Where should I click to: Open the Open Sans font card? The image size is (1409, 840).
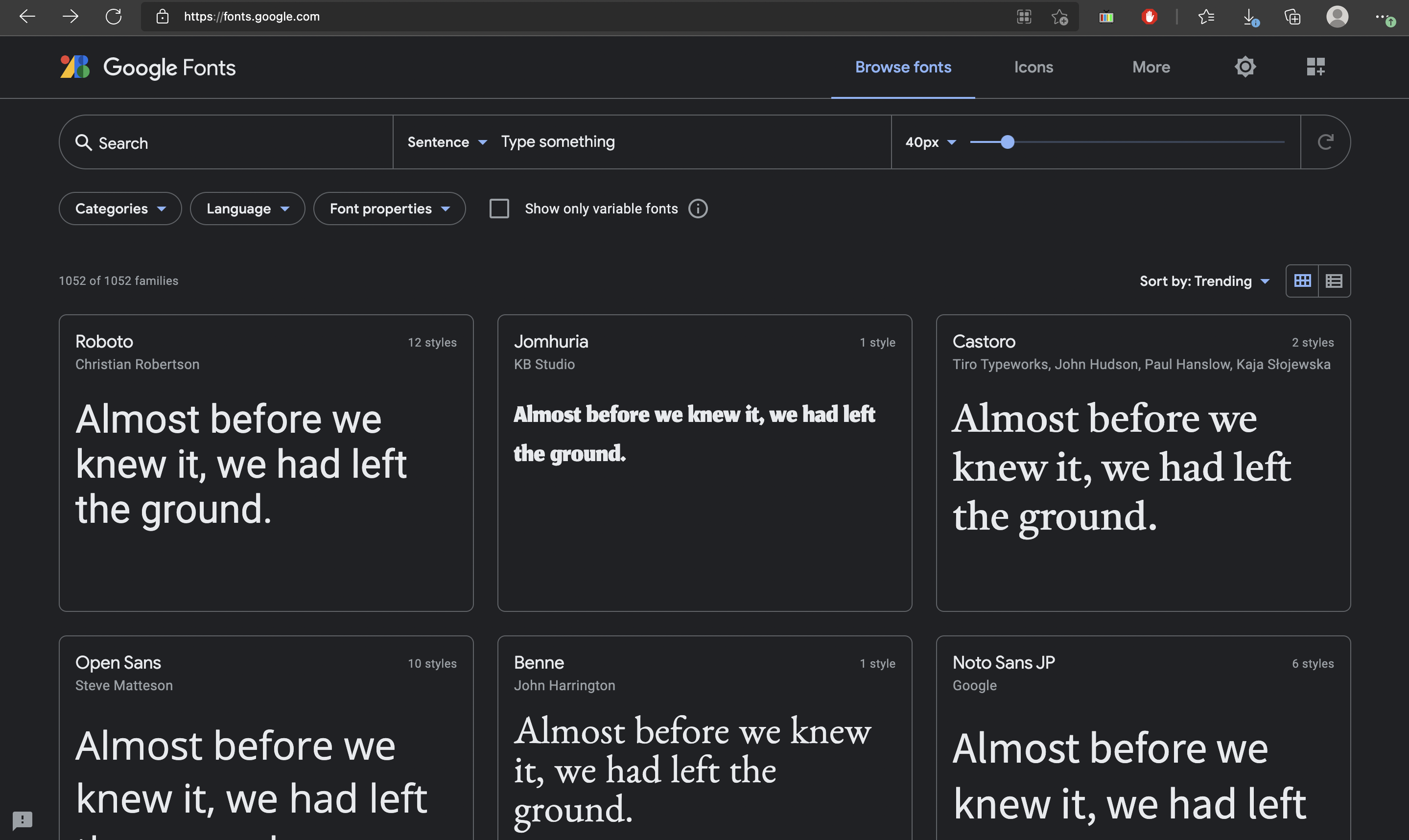(x=266, y=738)
